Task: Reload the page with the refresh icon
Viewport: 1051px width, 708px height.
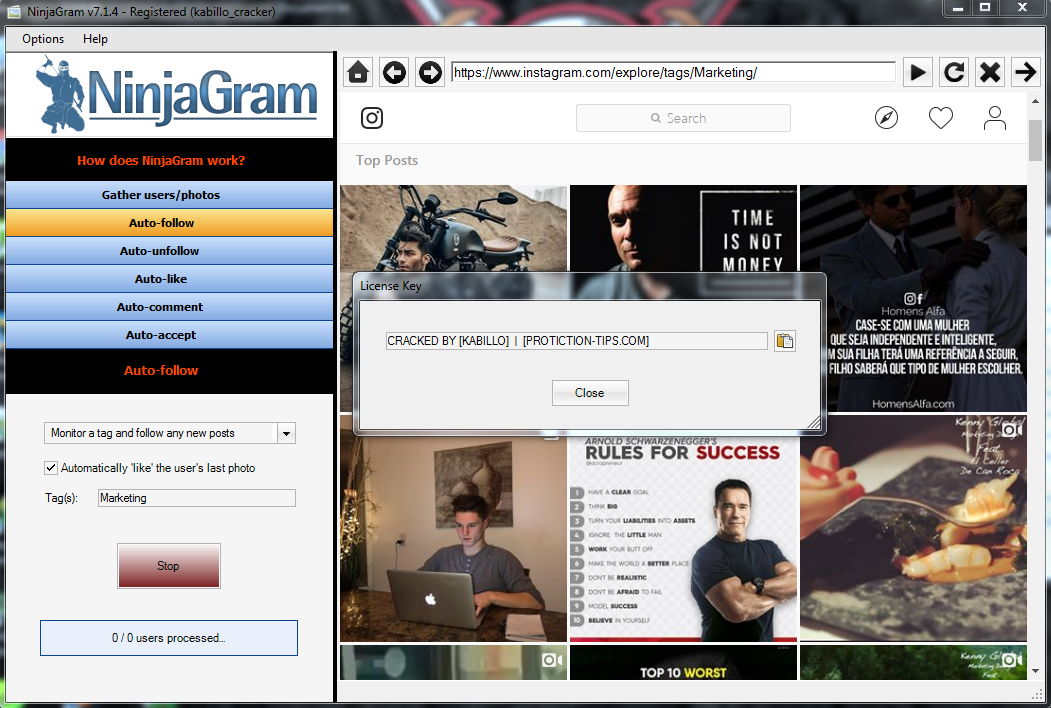Action: tap(954, 72)
